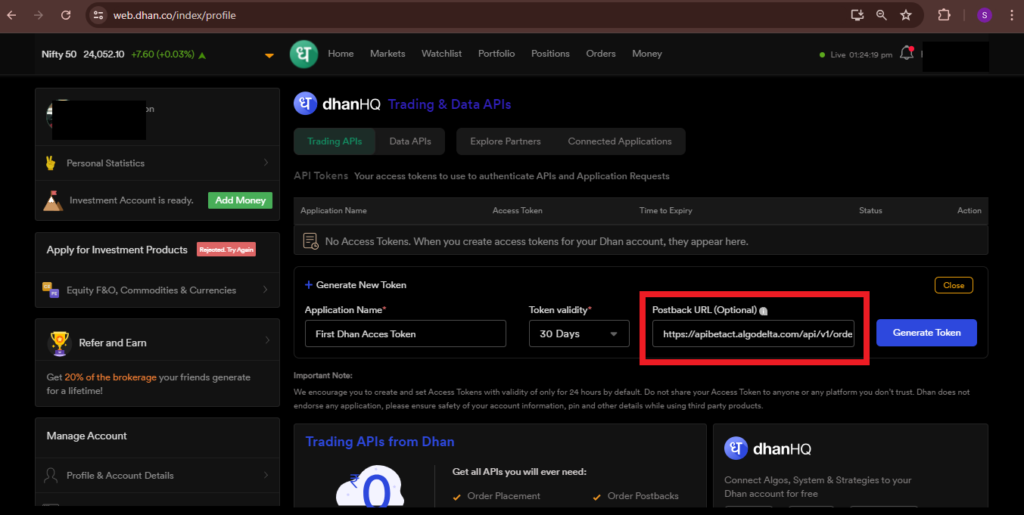The width and height of the screenshot is (1024, 515).
Task: Click the Investment Account mountain flag icon
Action: point(53,200)
